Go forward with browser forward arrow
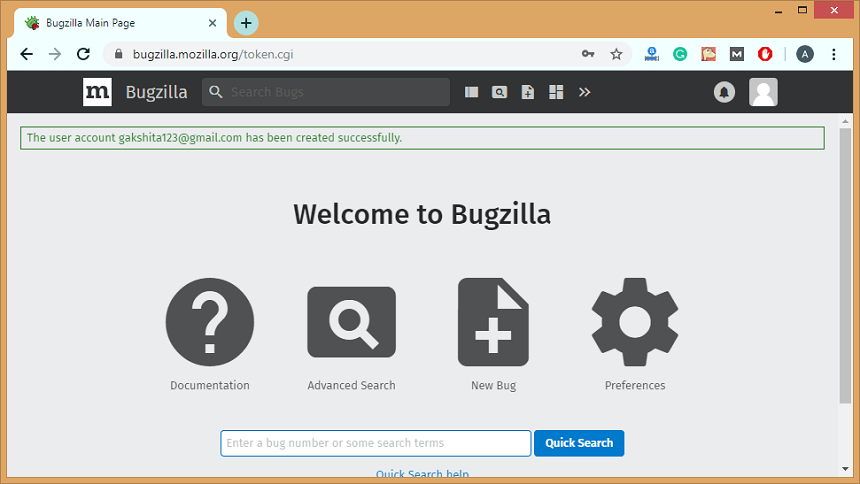 [55, 54]
